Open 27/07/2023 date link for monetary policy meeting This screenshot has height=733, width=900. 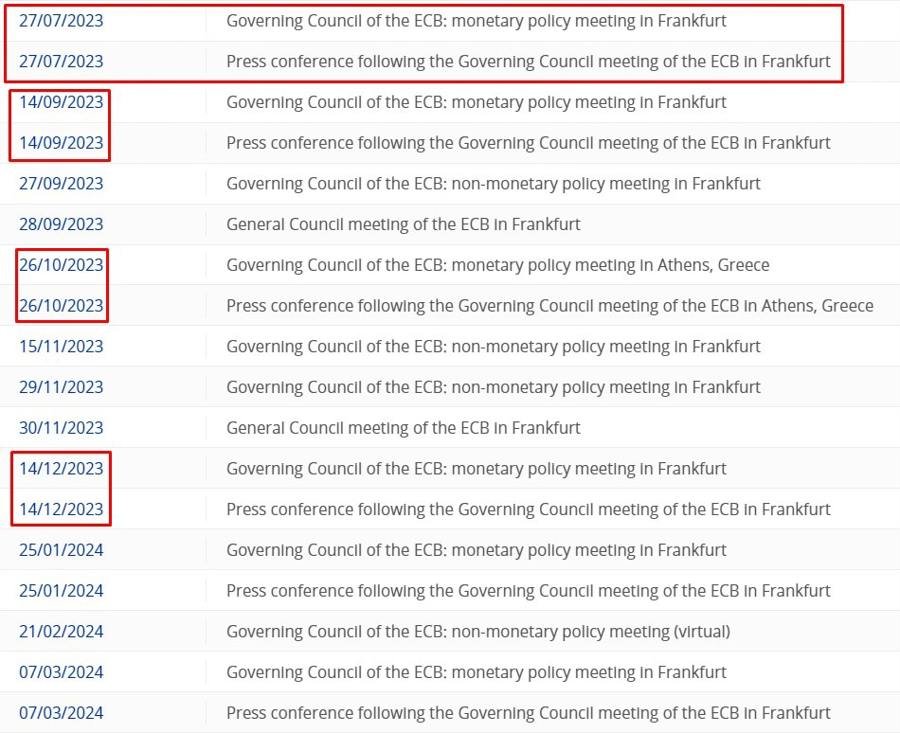[x=61, y=20]
